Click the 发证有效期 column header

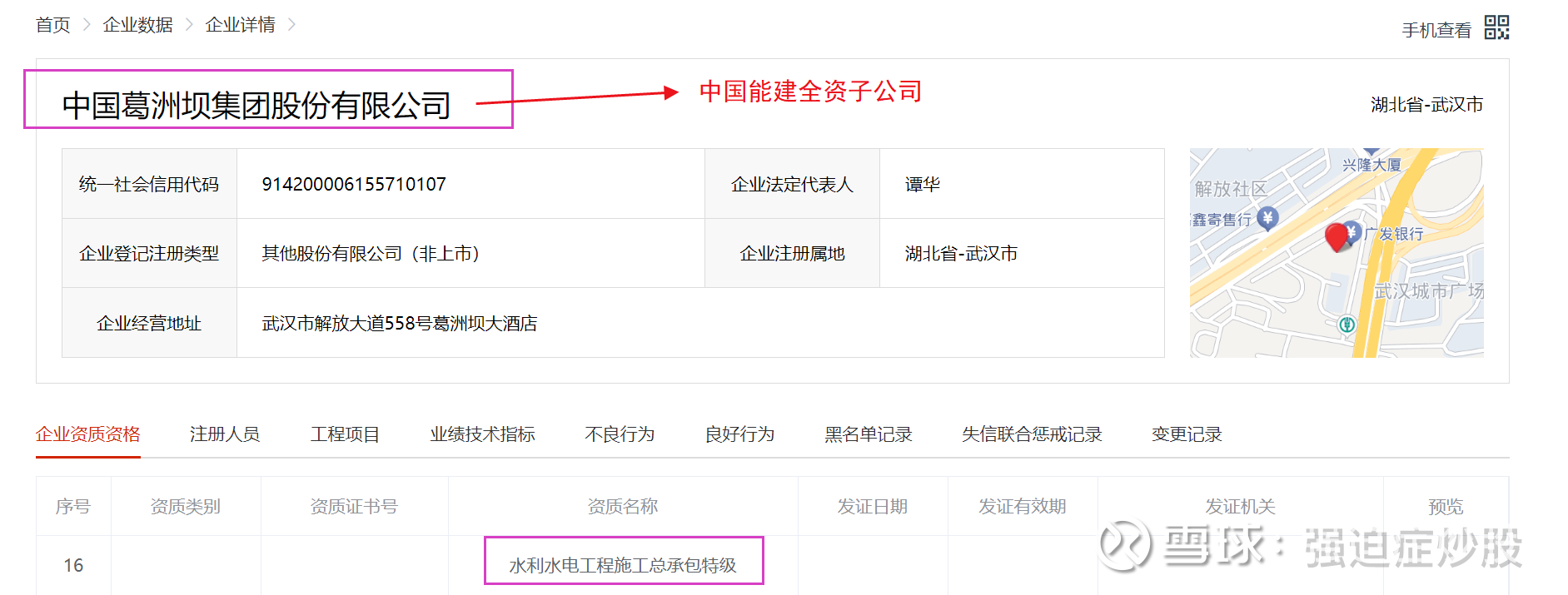[x=1023, y=506]
